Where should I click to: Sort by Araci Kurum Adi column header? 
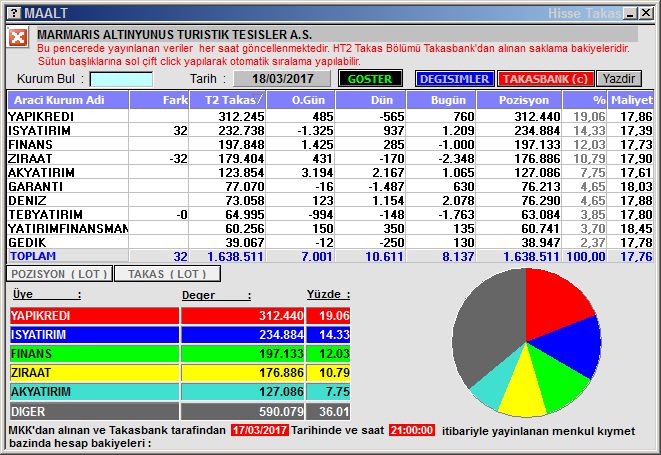click(68, 100)
